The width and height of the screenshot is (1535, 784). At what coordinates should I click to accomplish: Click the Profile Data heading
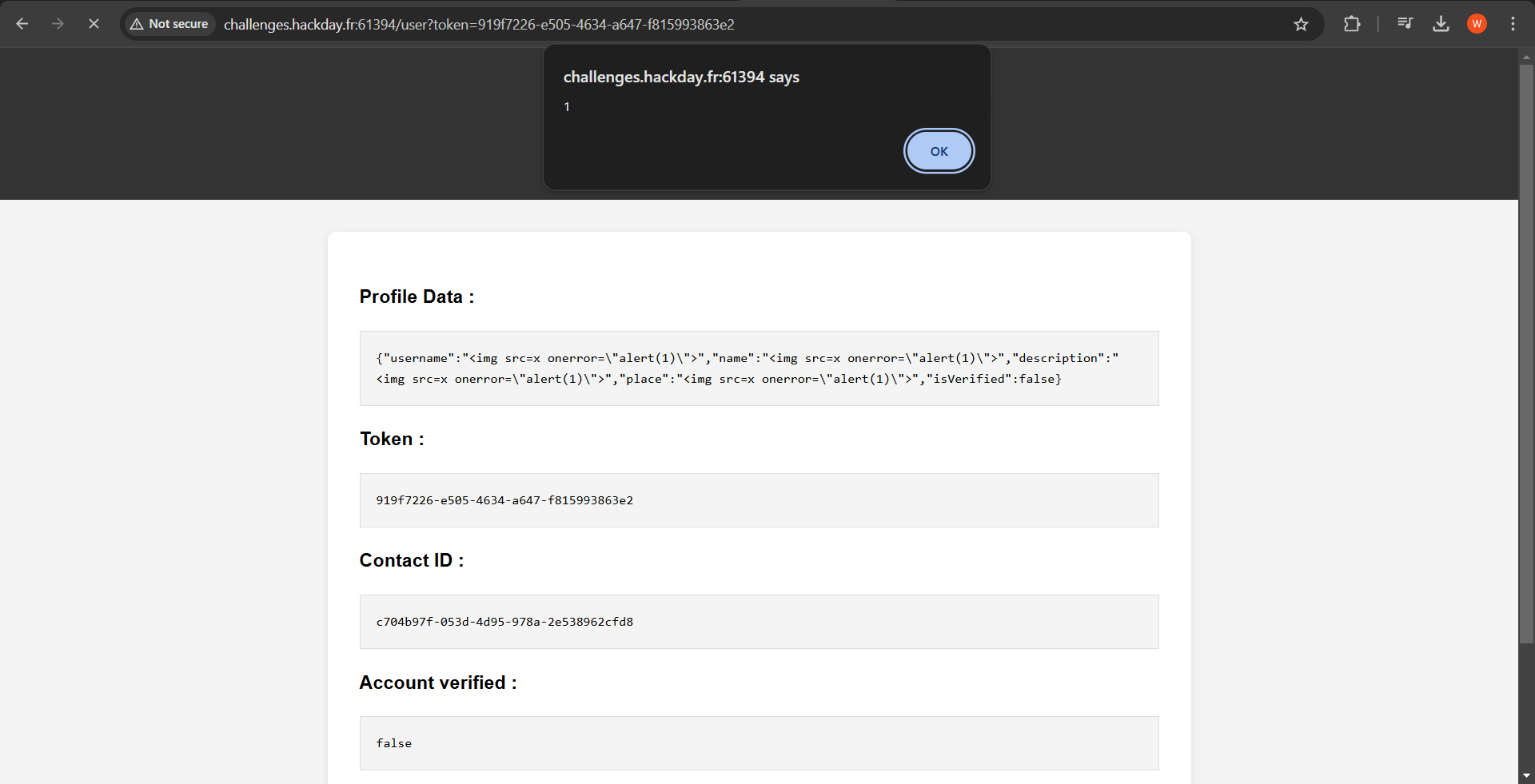417,296
